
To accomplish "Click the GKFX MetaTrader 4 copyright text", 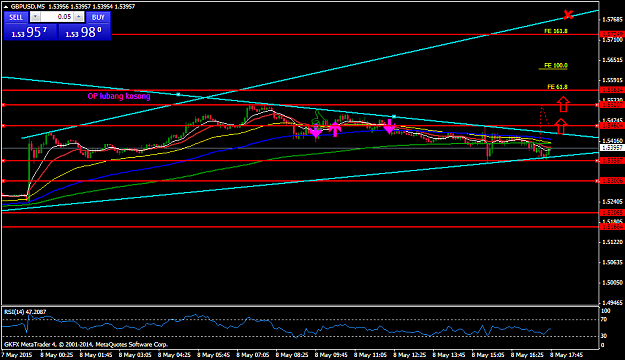I will point(86,344).
